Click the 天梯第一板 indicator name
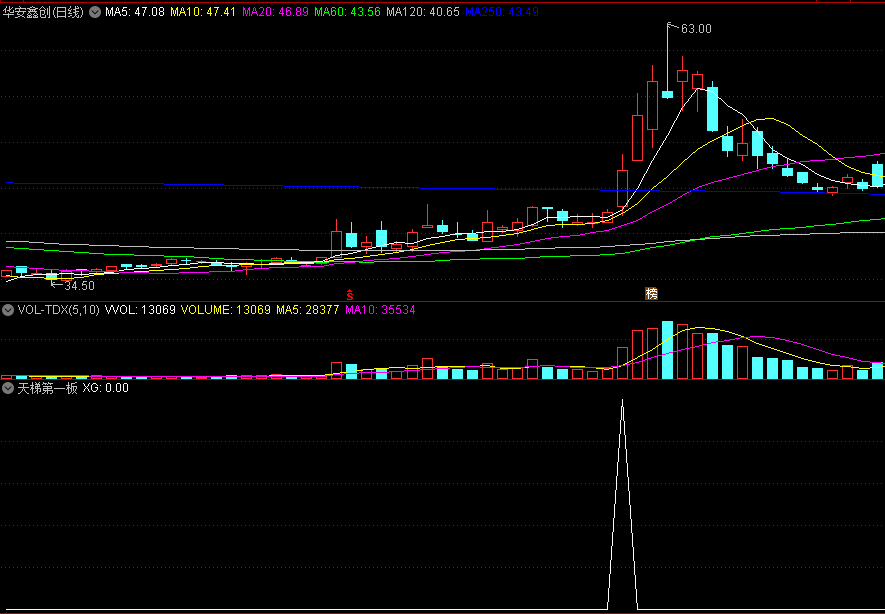 click(47, 388)
